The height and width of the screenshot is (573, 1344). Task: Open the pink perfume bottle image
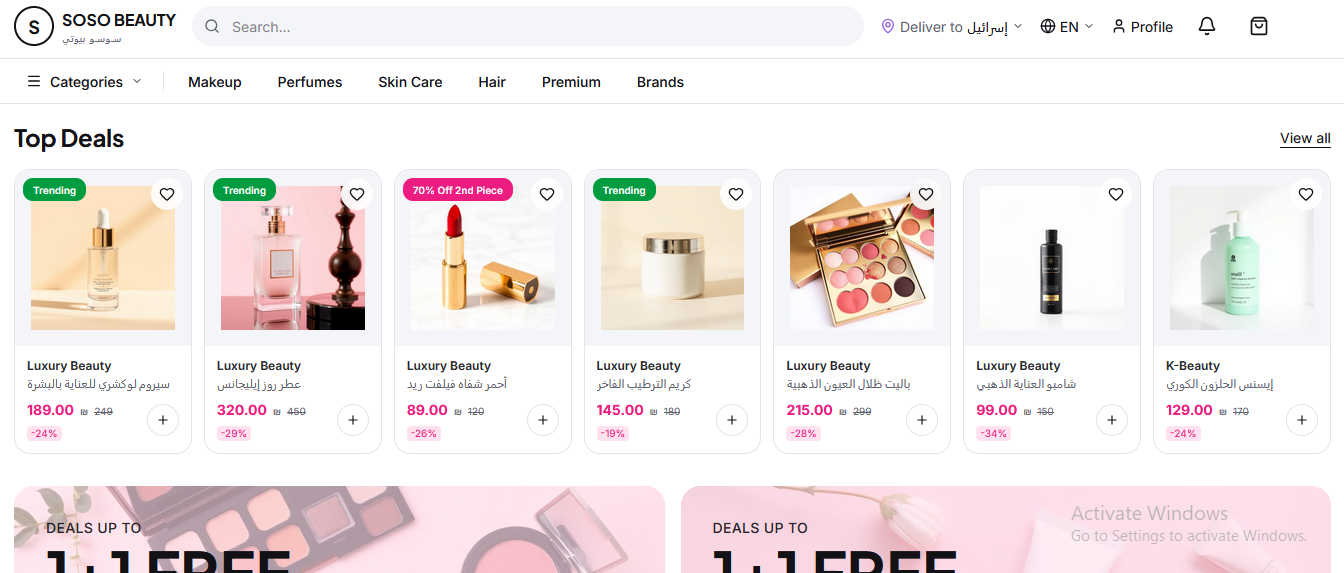click(293, 258)
